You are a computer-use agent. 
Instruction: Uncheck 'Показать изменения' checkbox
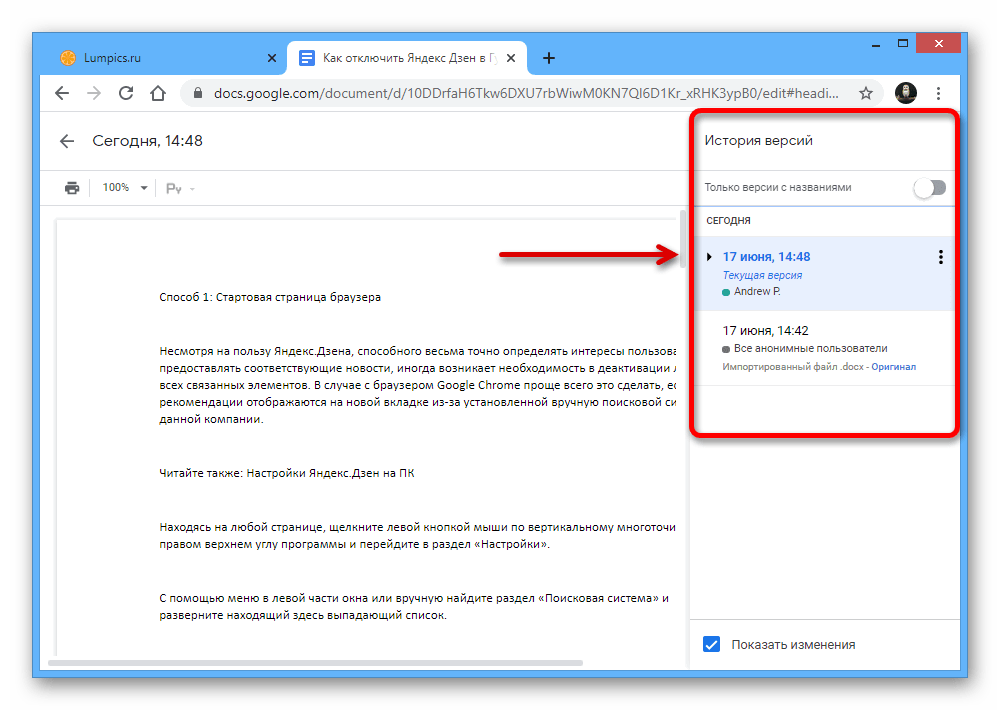click(x=712, y=644)
